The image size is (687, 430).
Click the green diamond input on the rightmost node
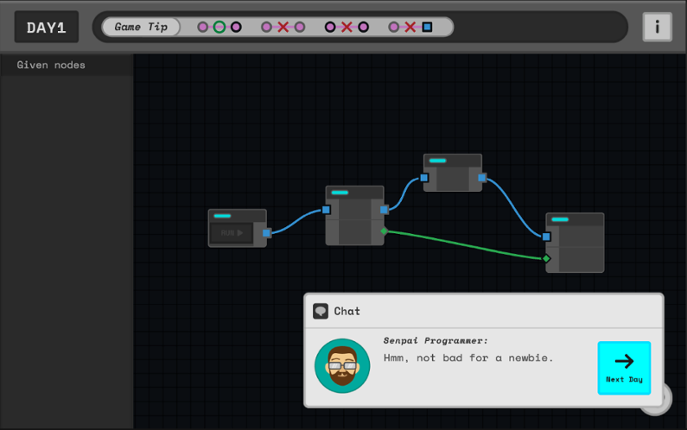click(x=546, y=259)
